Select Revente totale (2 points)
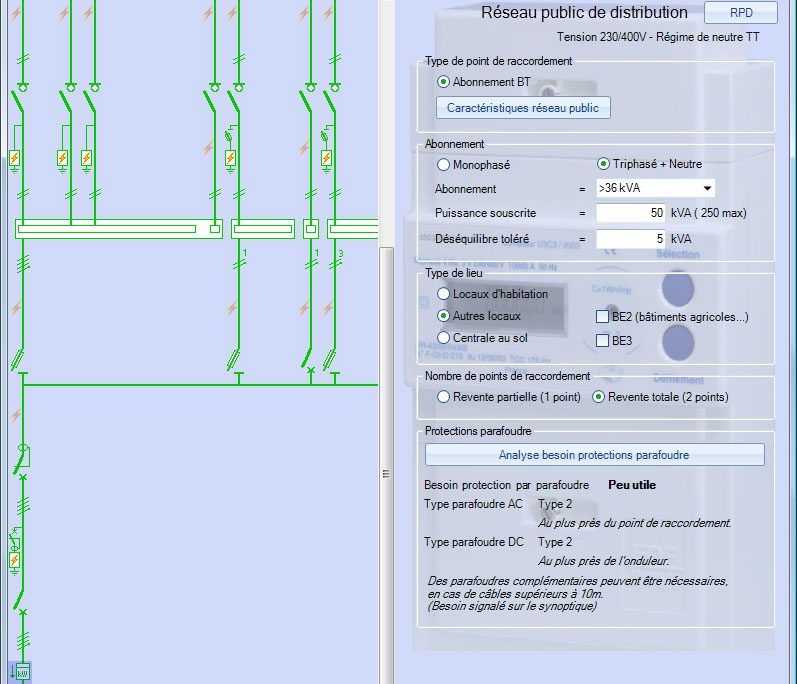Viewport: 797px width, 684px height. (x=599, y=397)
